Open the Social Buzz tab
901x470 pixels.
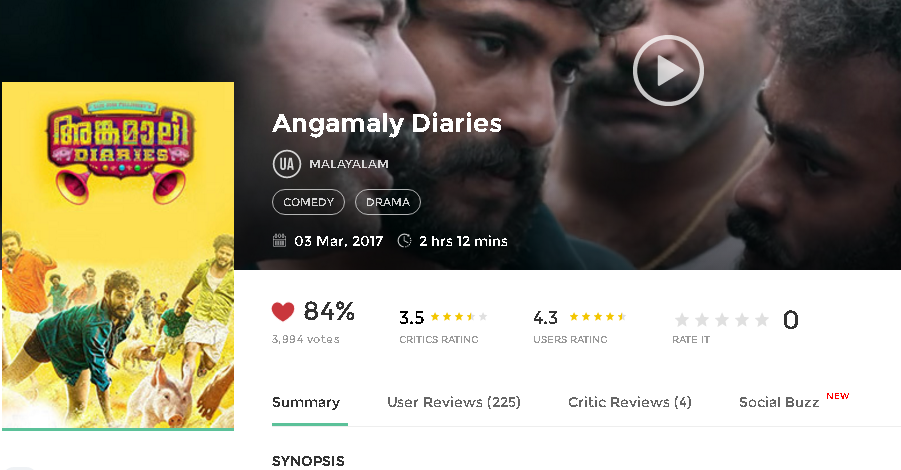click(779, 402)
